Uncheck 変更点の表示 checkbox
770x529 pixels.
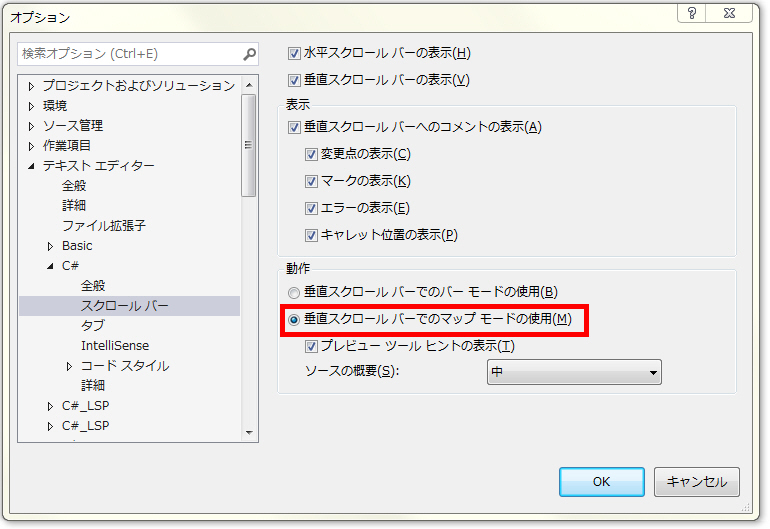click(312, 154)
